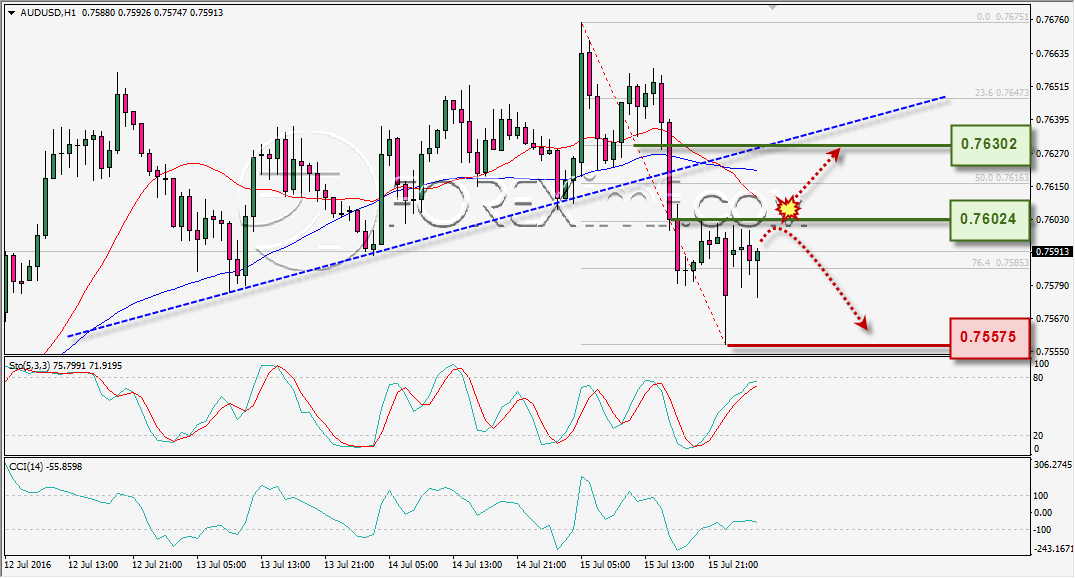Click price axis value 0.76515

(1052, 87)
